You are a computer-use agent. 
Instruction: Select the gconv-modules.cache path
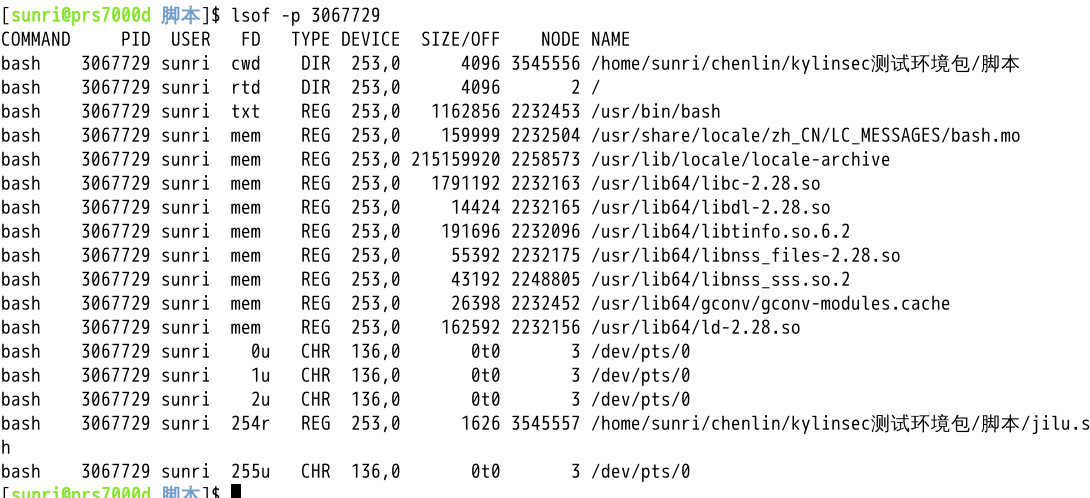[x=770, y=303]
